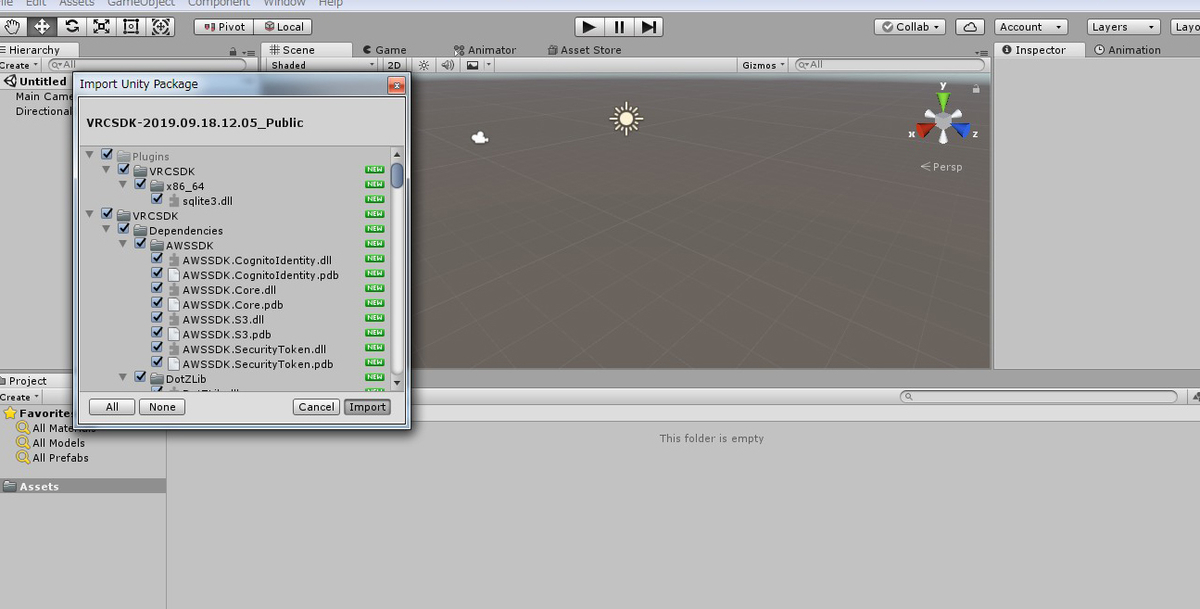Select the camera gizmo in scene
The height and width of the screenshot is (609, 1200).
pyautogui.click(x=480, y=138)
